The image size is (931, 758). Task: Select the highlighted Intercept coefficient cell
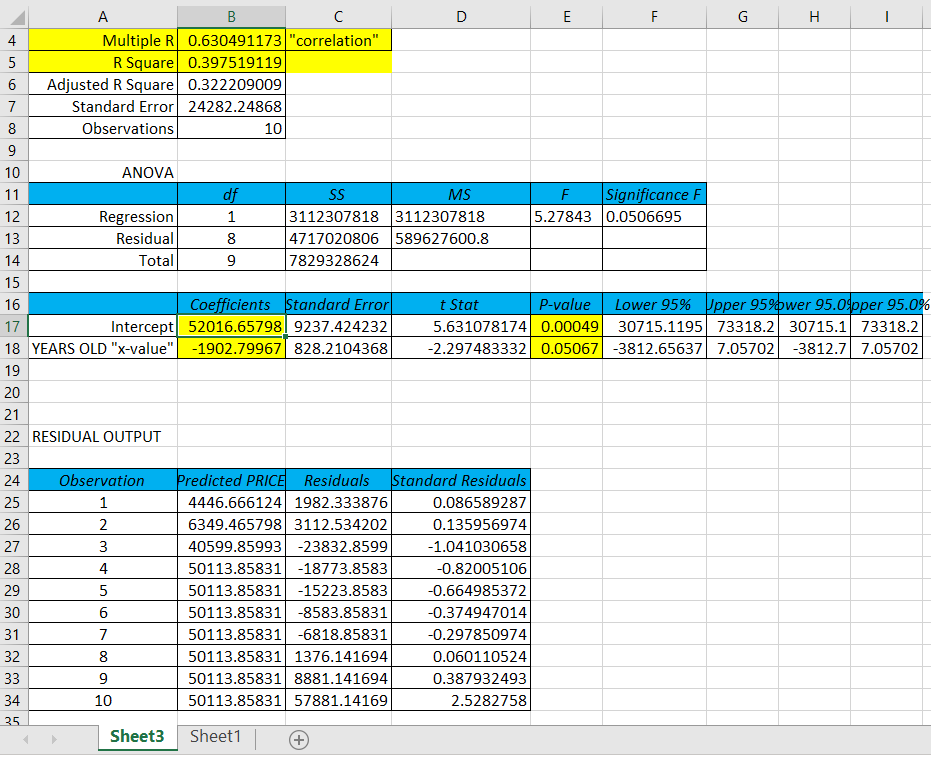click(231, 327)
